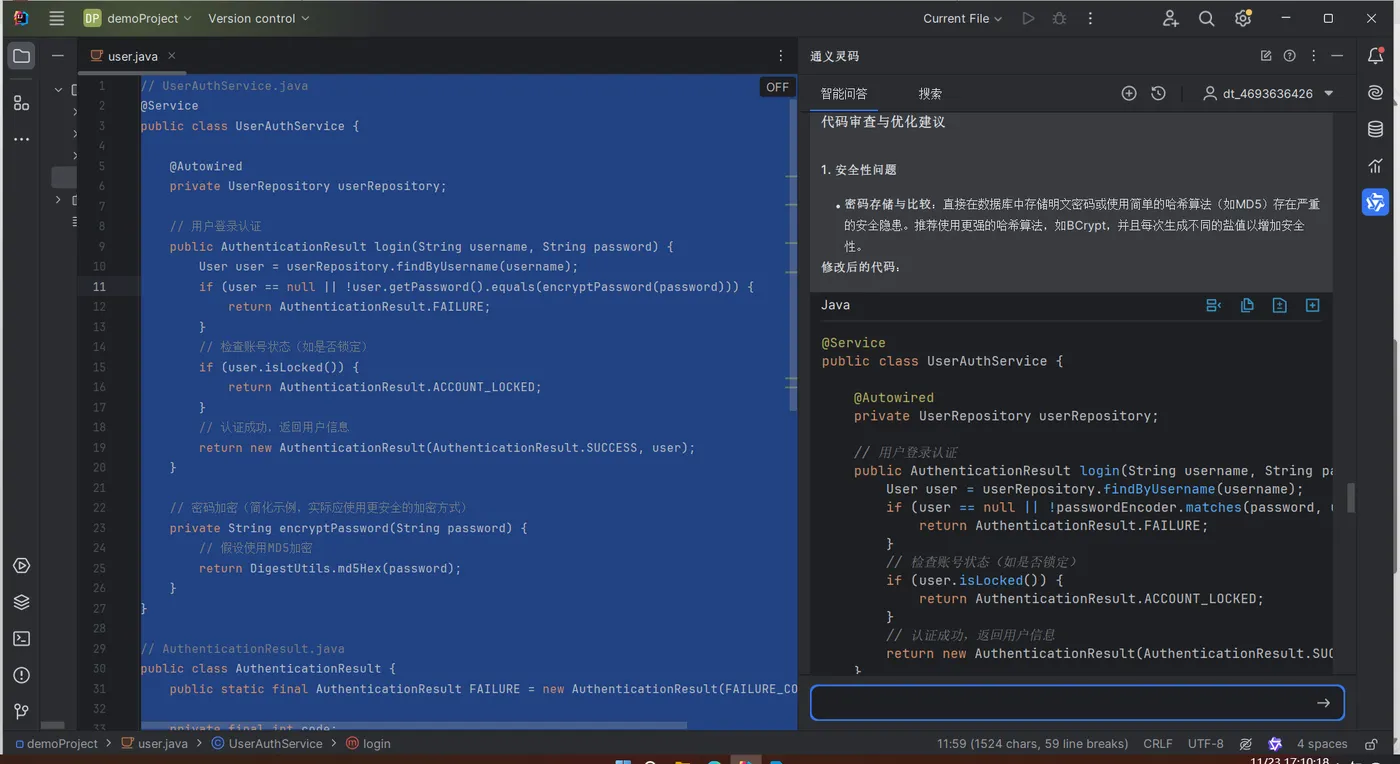Image resolution: width=1400 pixels, height=764 pixels.
Task: Start a new chat with the plus icon
Action: click(1129, 93)
